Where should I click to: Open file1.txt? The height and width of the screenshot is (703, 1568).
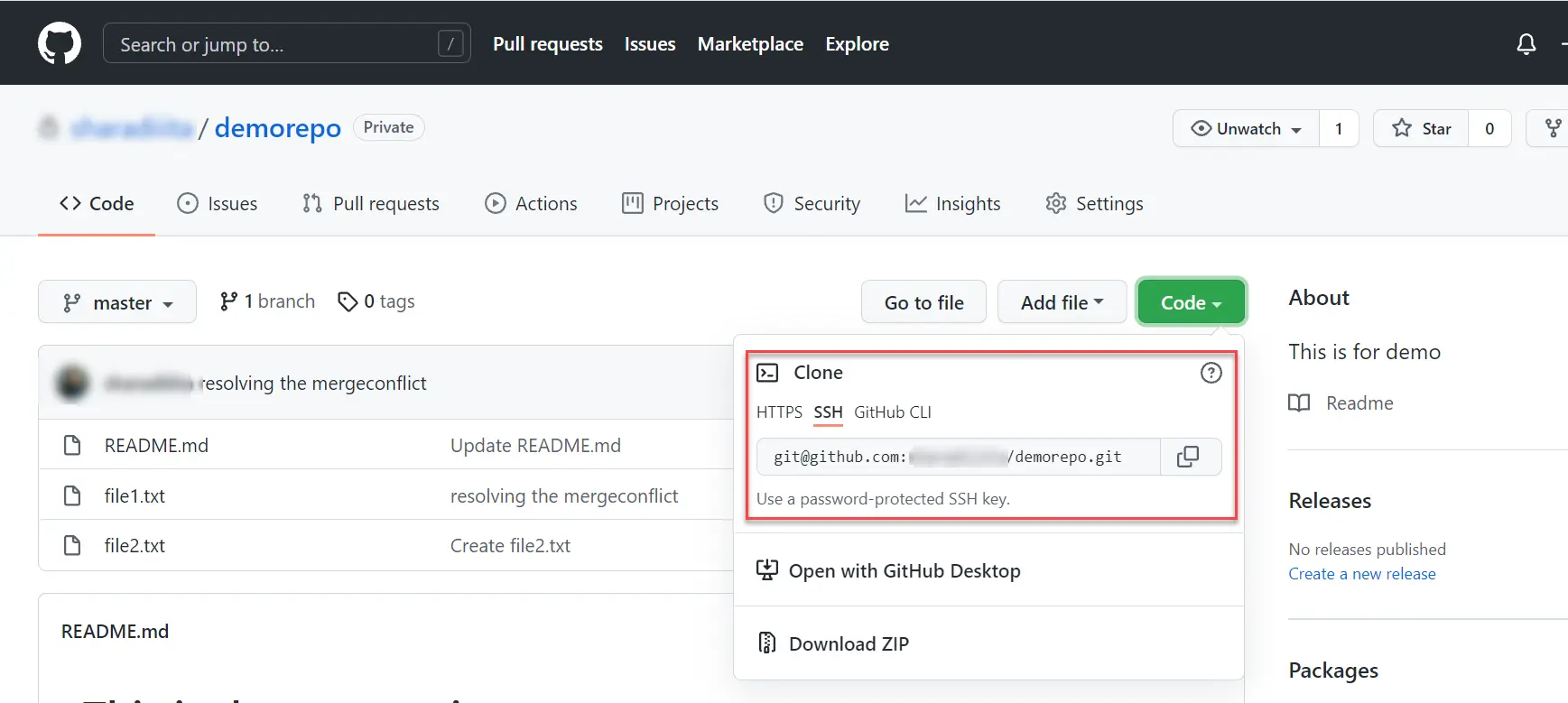pyautogui.click(x=135, y=496)
